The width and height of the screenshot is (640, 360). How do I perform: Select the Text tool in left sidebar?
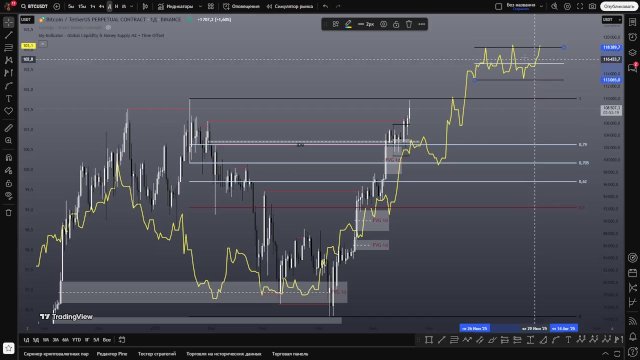point(9,98)
